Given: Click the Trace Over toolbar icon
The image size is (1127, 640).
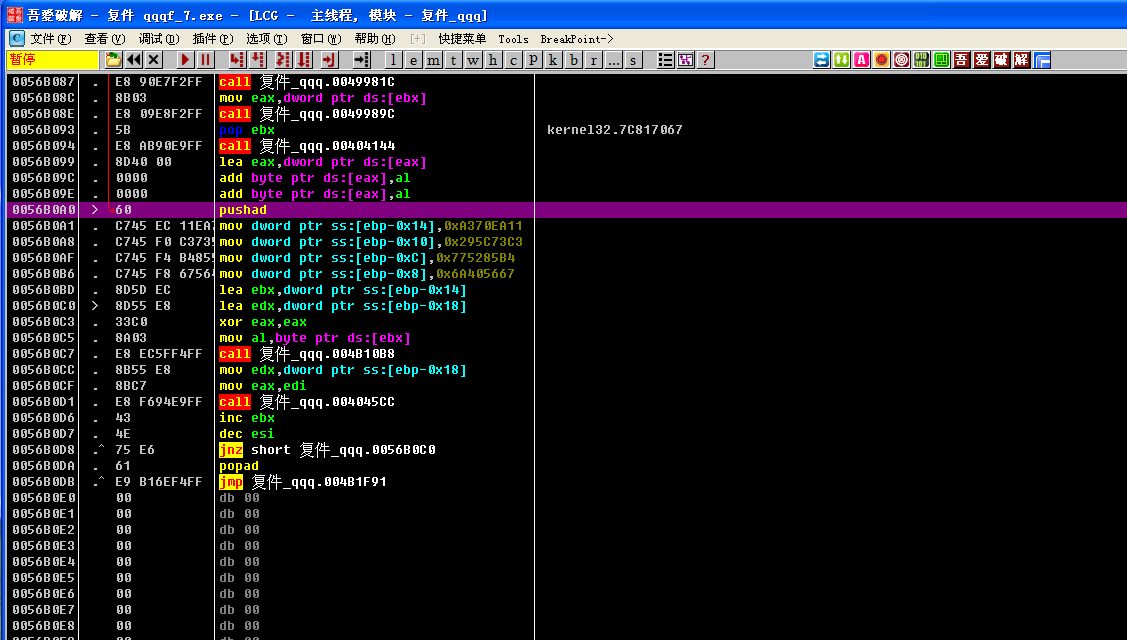Looking at the screenshot, I should tap(304, 60).
